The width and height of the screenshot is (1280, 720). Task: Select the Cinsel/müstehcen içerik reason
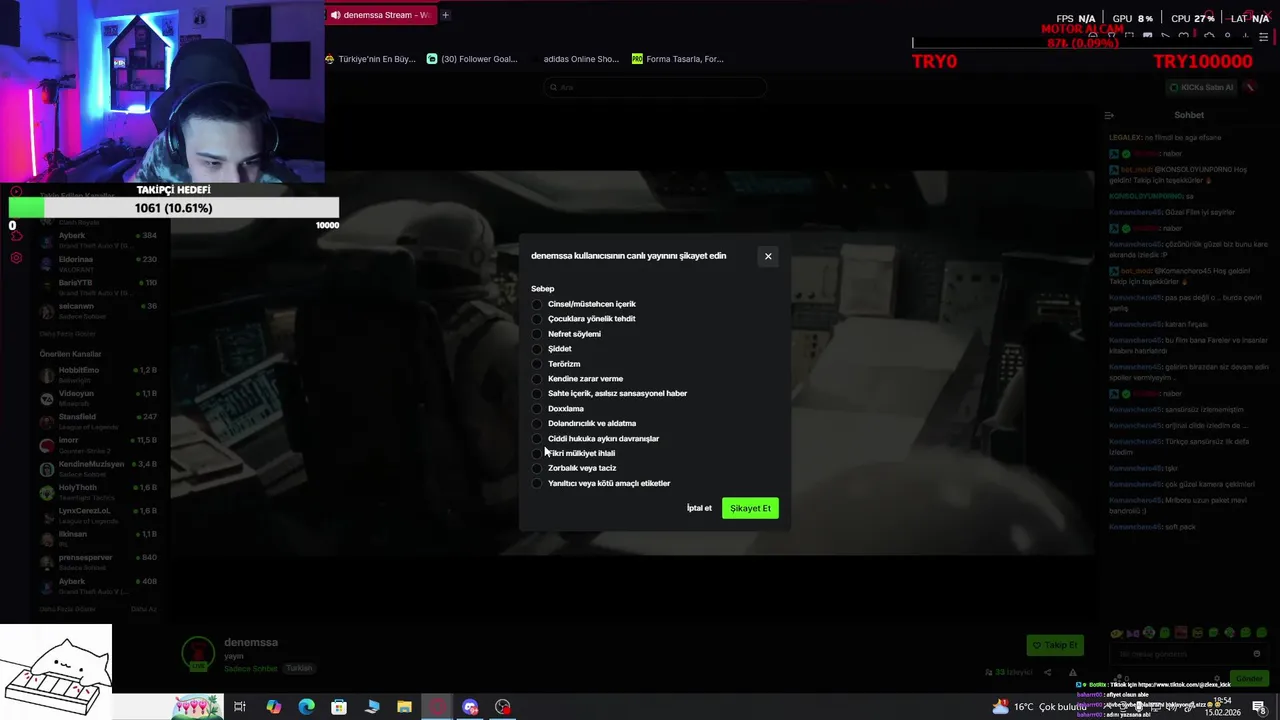click(537, 304)
